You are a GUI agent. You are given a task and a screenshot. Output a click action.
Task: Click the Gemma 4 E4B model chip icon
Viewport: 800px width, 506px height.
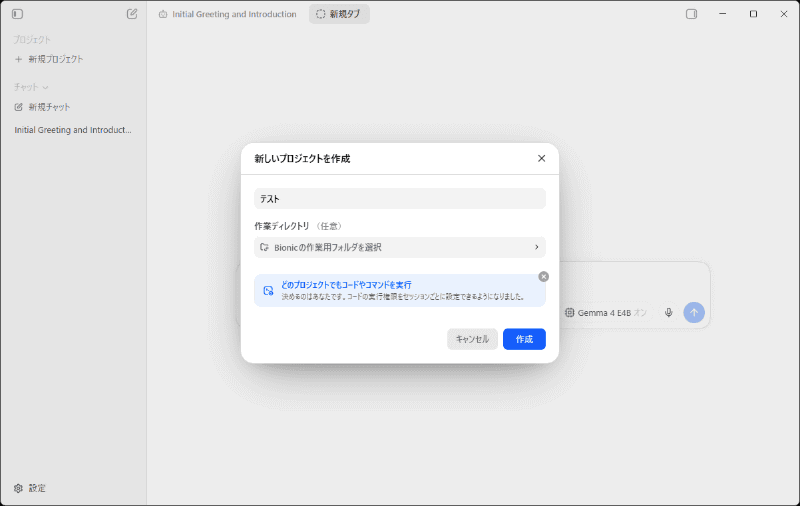[x=569, y=313]
